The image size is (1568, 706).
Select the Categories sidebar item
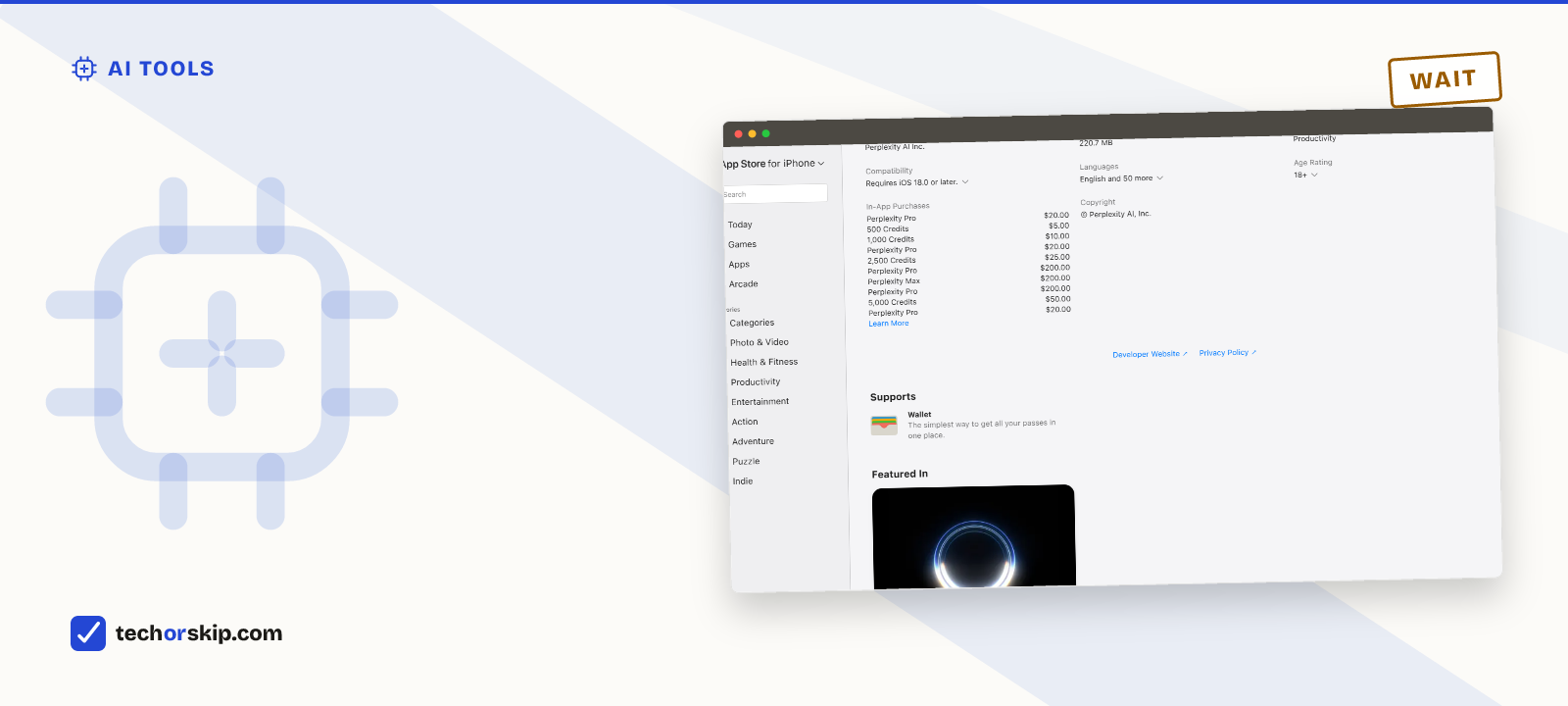click(x=752, y=323)
